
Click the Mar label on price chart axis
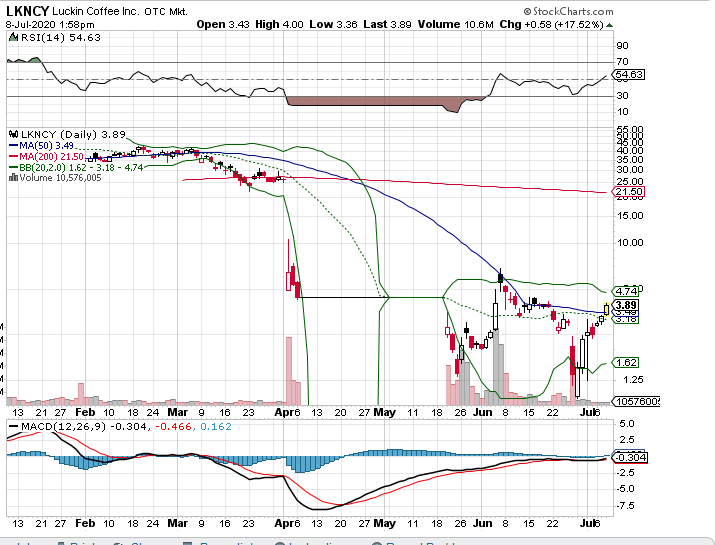[x=177, y=412]
